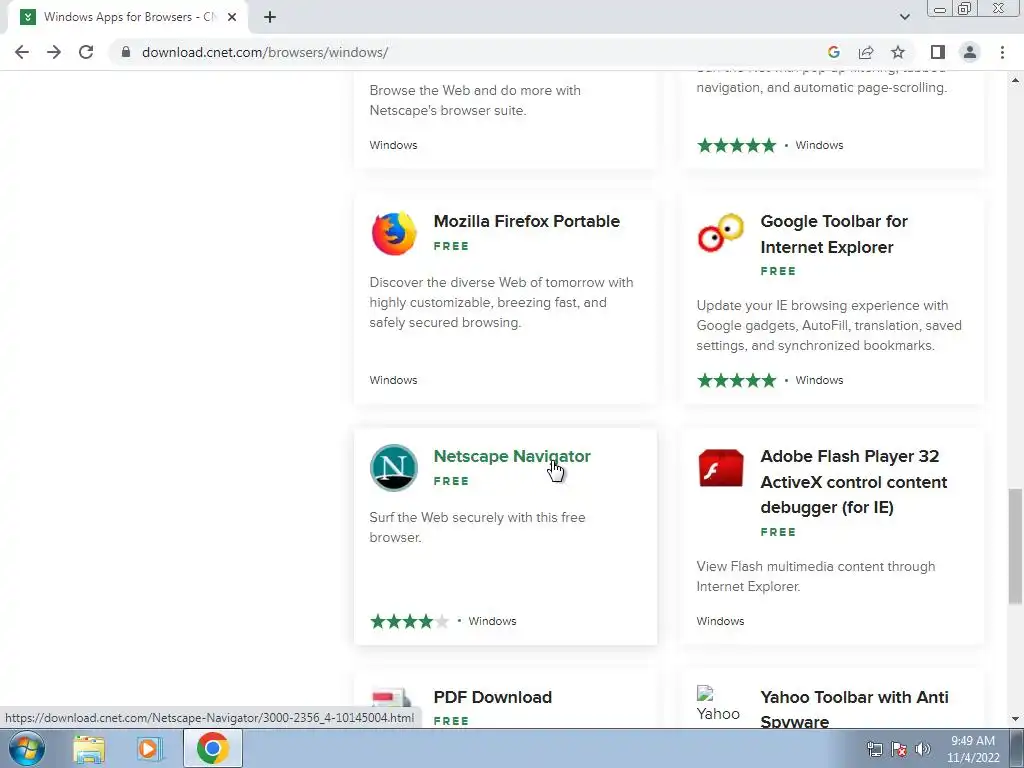Open Mozilla Firefox Portable link
1024x768 pixels.
(526, 221)
